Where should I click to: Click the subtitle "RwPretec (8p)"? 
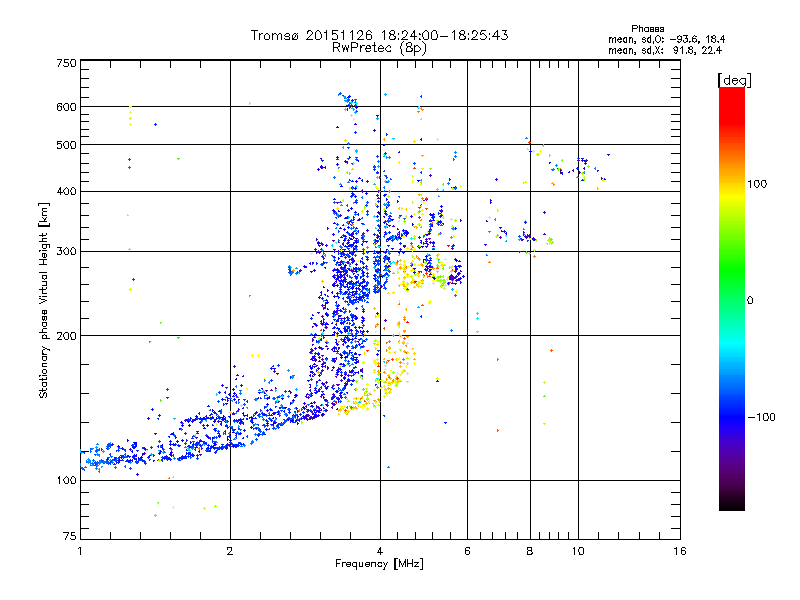click(379, 48)
